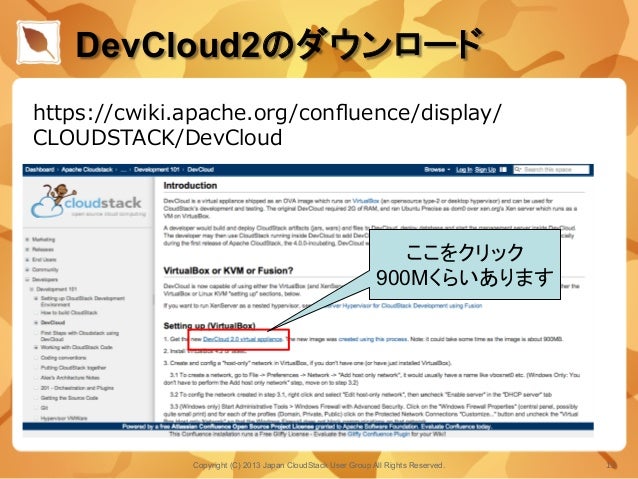Open '201 - Orchestration and Plugins' page

coord(77,388)
